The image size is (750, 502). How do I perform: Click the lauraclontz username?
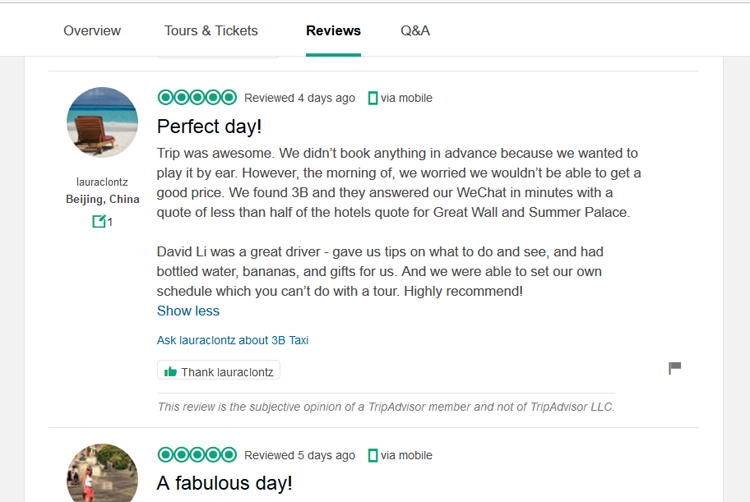(102, 182)
